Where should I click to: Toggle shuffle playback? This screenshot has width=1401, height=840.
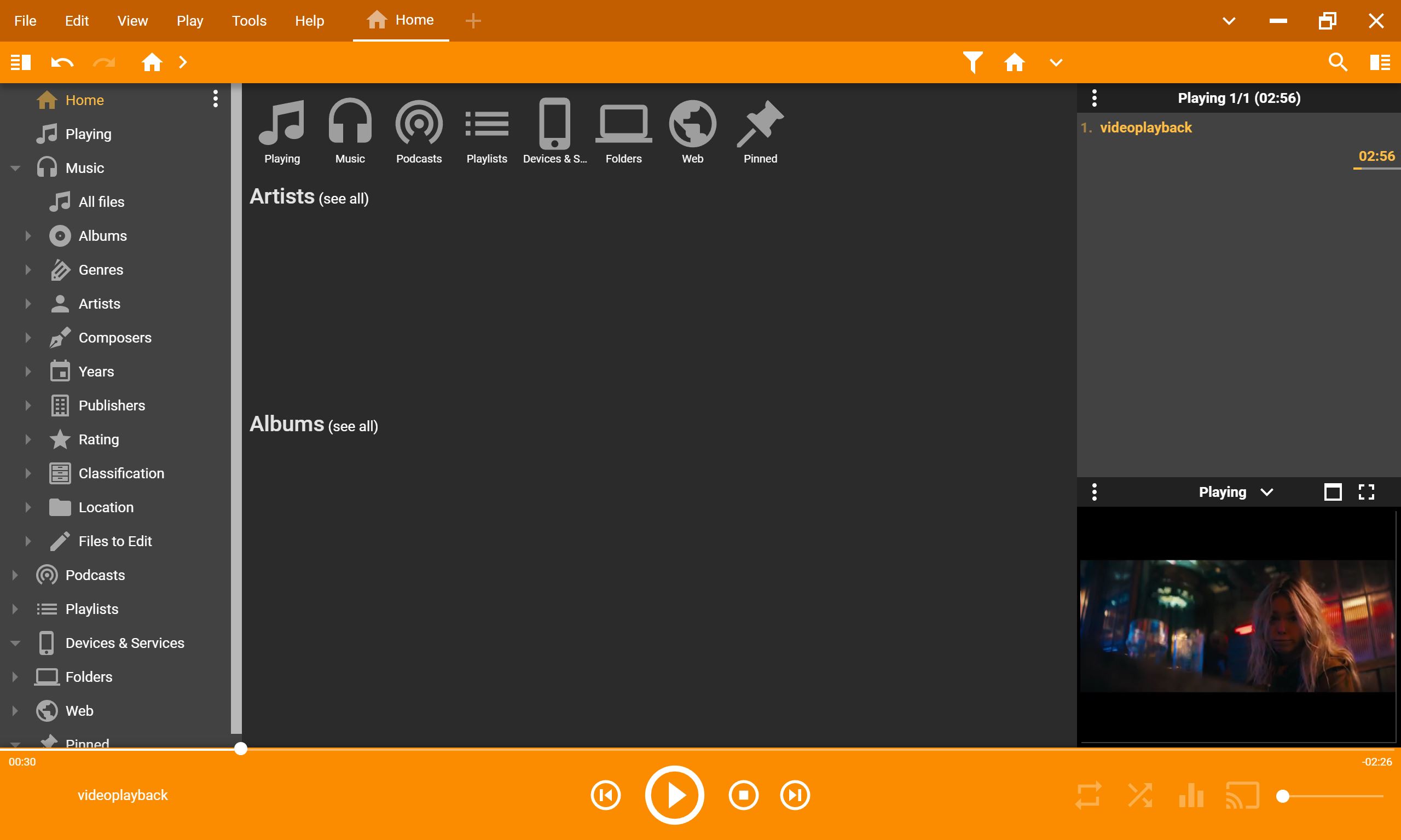tap(1139, 795)
